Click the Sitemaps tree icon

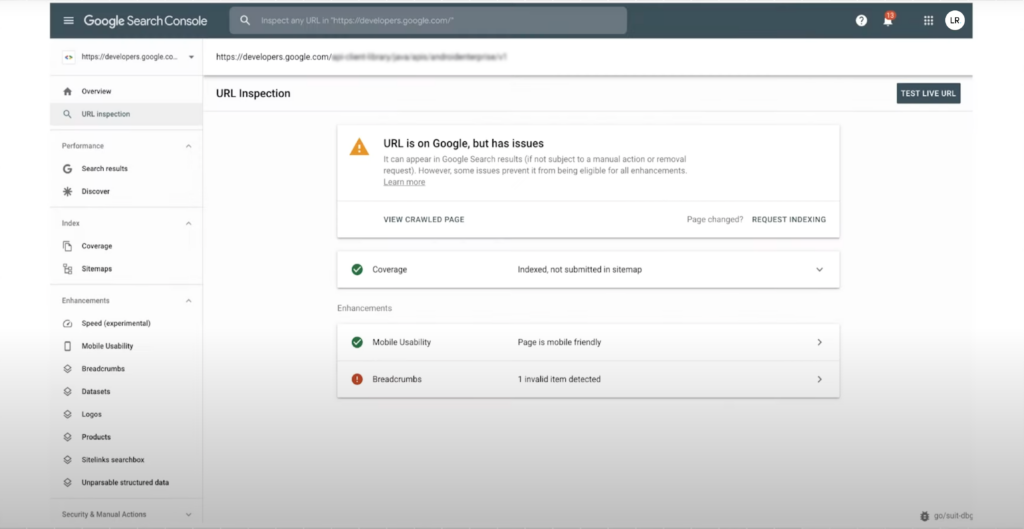tap(67, 269)
